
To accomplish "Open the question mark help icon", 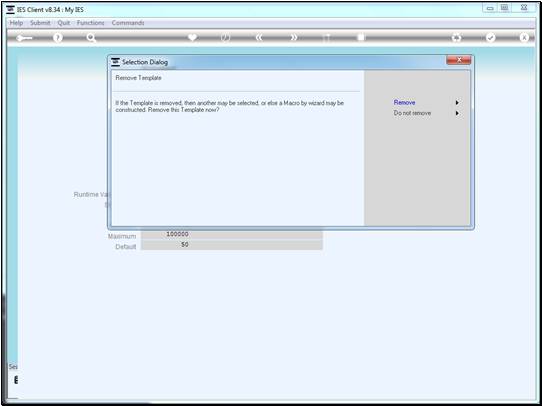I will point(58,38).
